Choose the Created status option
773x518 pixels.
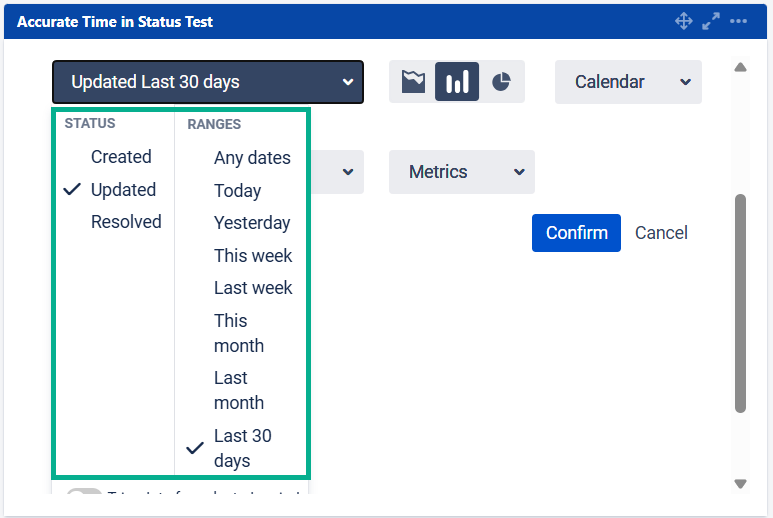point(121,157)
